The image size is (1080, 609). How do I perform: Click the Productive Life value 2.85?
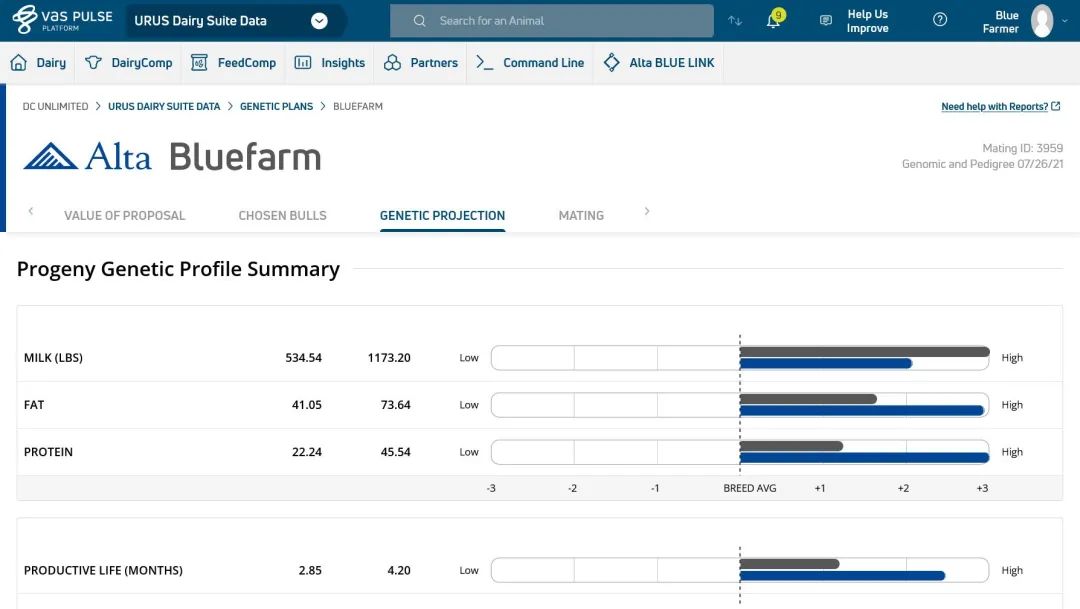pyautogui.click(x=310, y=570)
